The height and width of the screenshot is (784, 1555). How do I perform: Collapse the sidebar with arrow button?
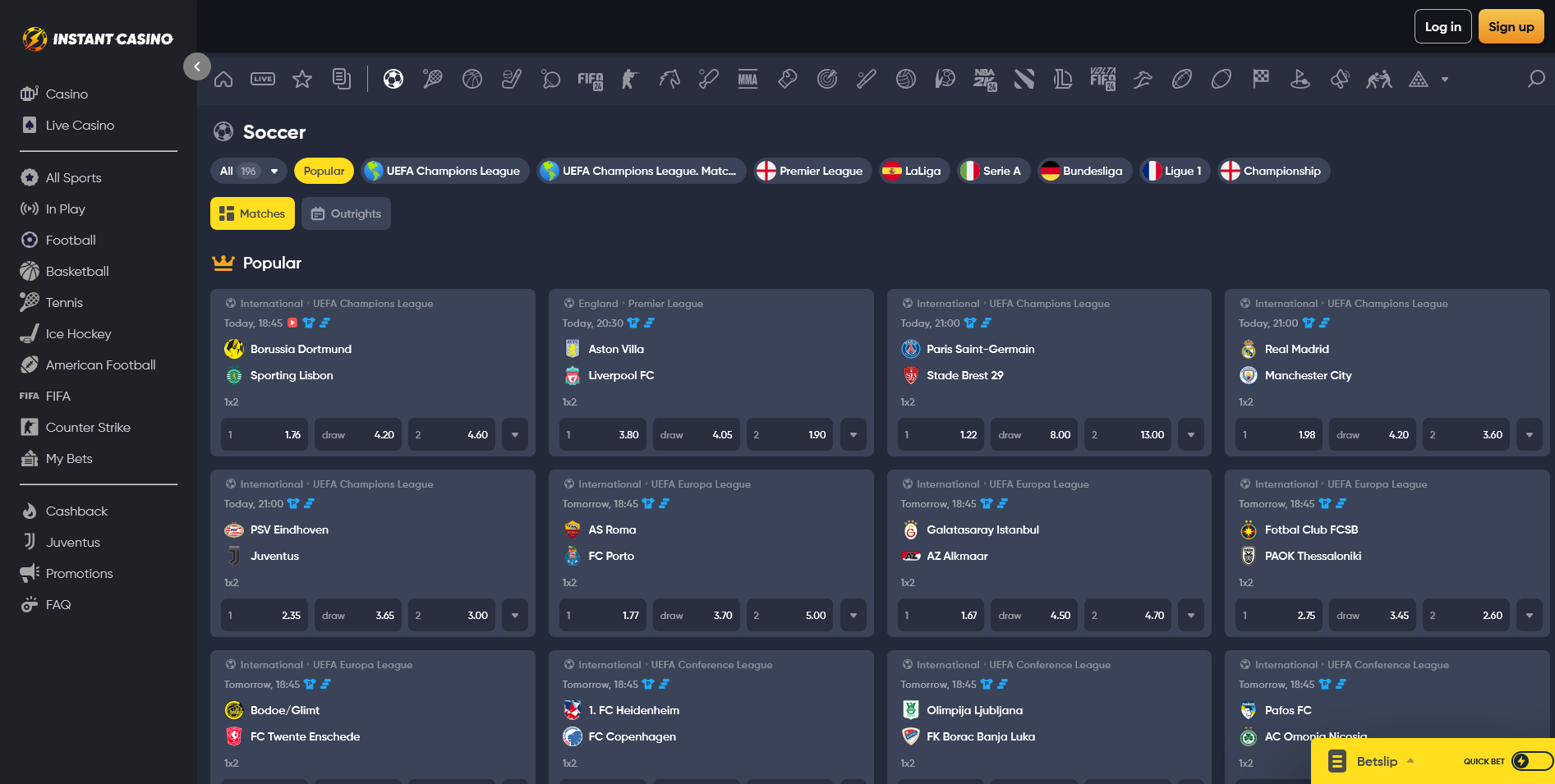point(197,66)
